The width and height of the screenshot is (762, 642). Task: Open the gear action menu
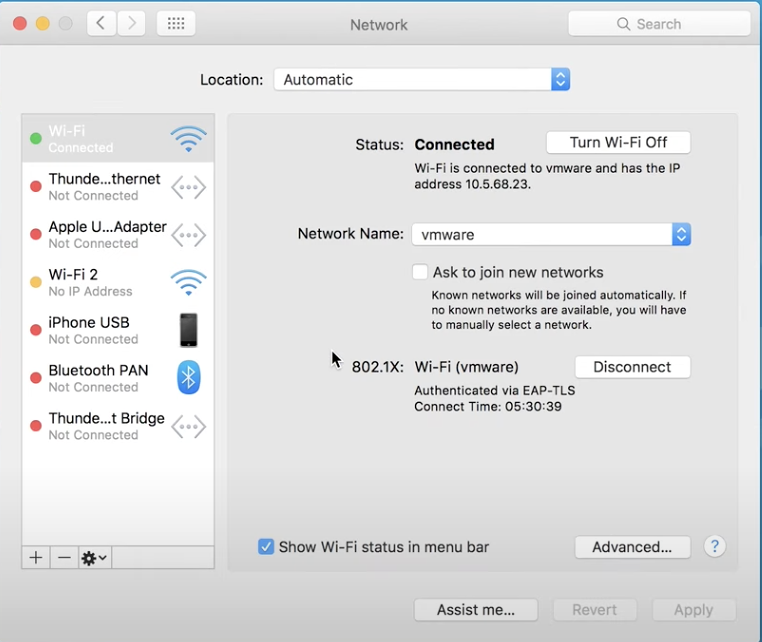95,558
